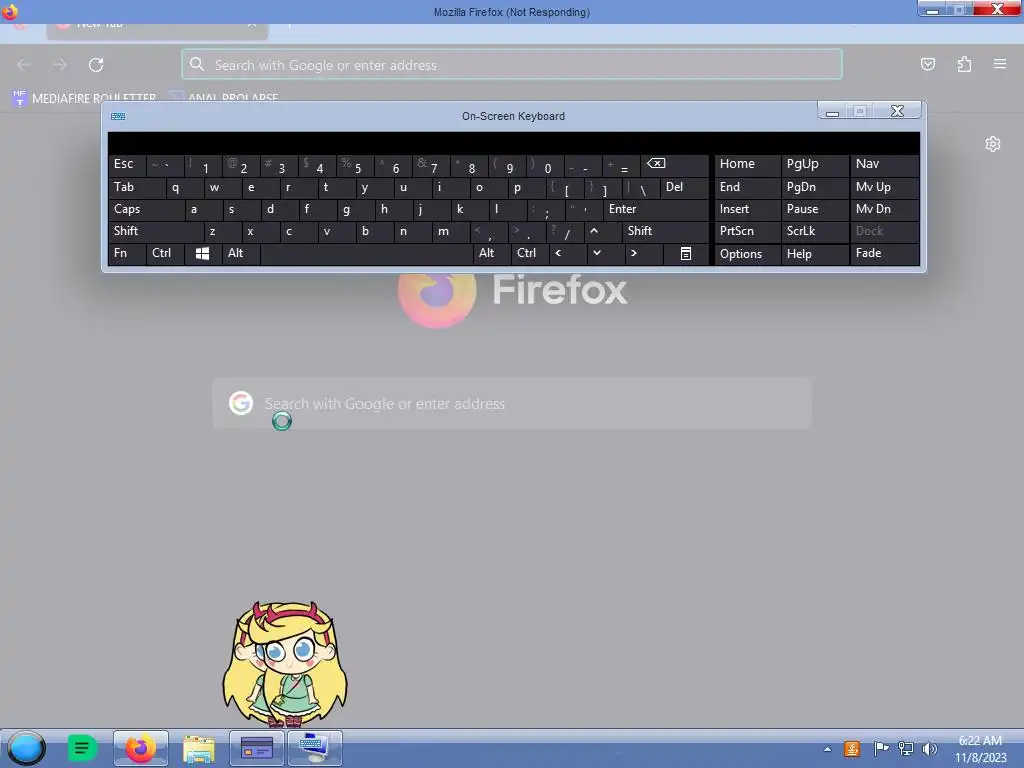Toggle right Shift key

[665, 231]
